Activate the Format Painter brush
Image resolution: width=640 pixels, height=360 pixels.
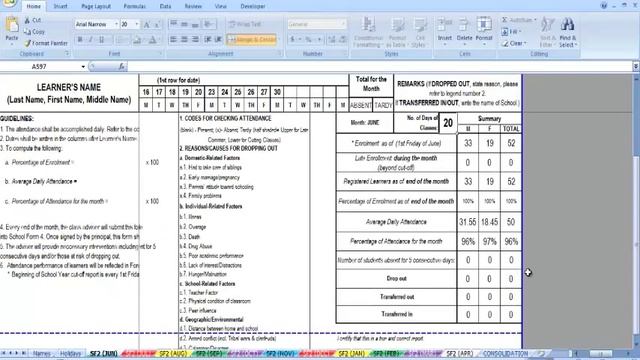coord(27,43)
